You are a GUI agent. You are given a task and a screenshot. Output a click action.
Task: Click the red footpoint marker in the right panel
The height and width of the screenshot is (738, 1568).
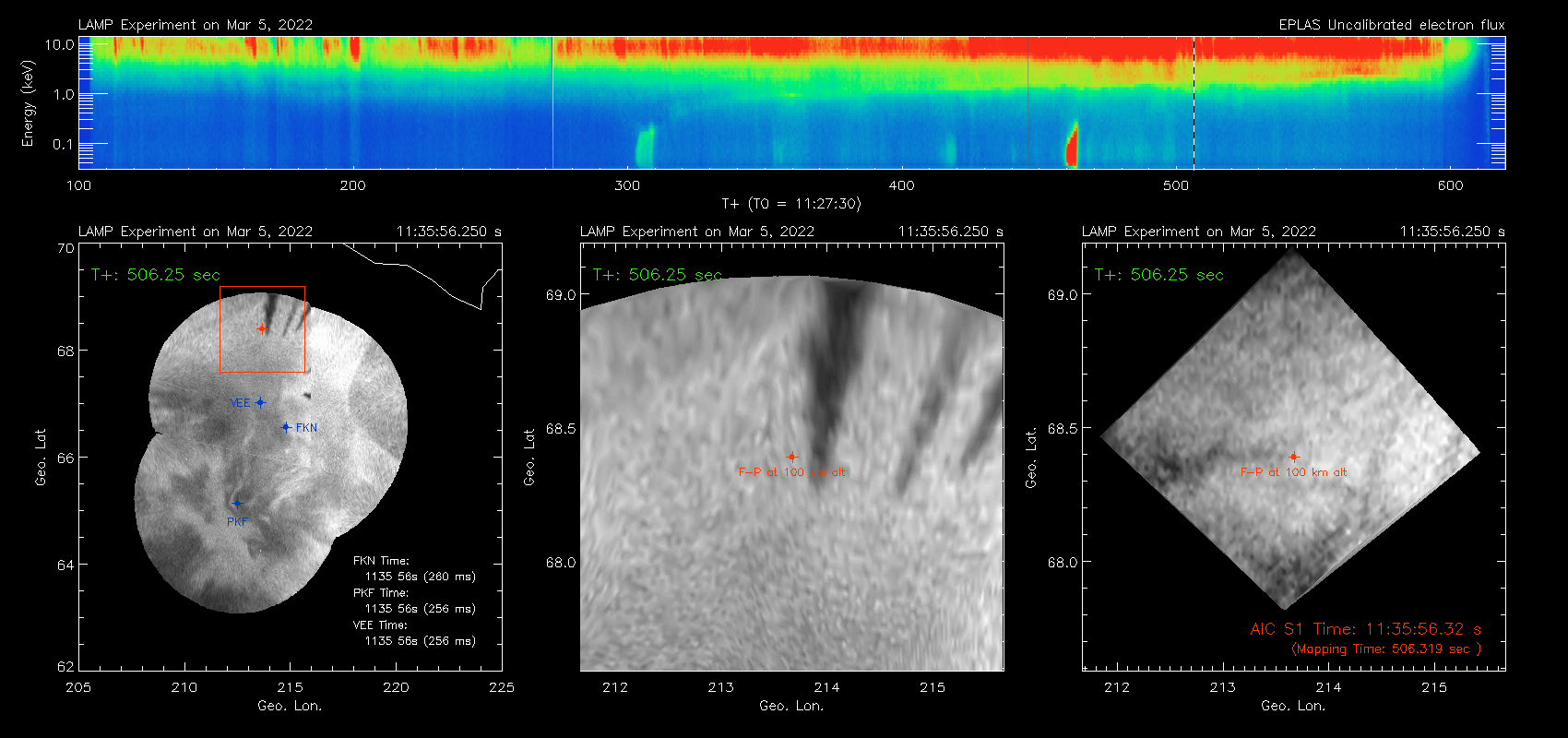click(1294, 457)
